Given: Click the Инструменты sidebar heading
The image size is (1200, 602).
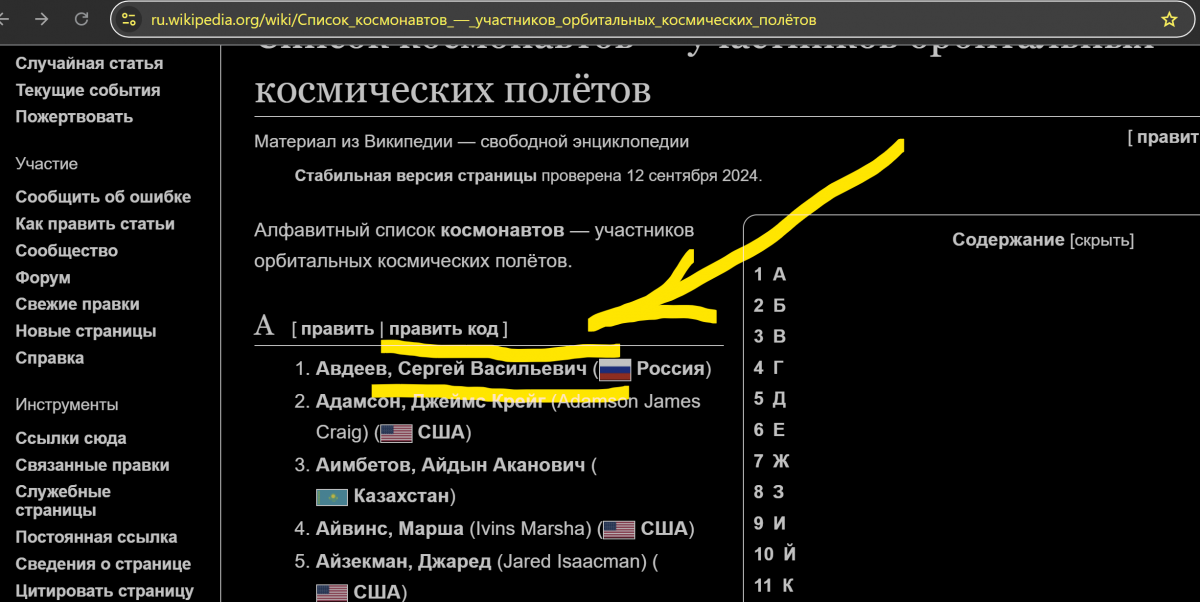Looking at the screenshot, I should [x=67, y=405].
